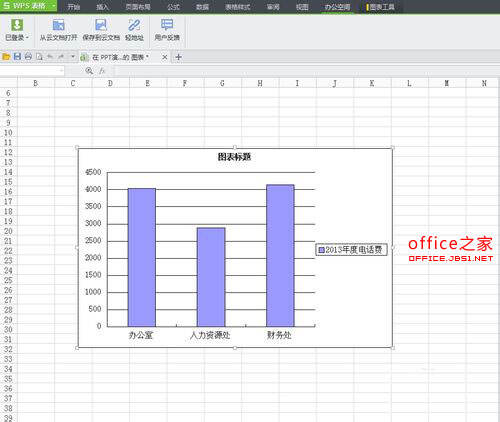Click the purple legend swatch 2013年度电话费

click(321, 250)
